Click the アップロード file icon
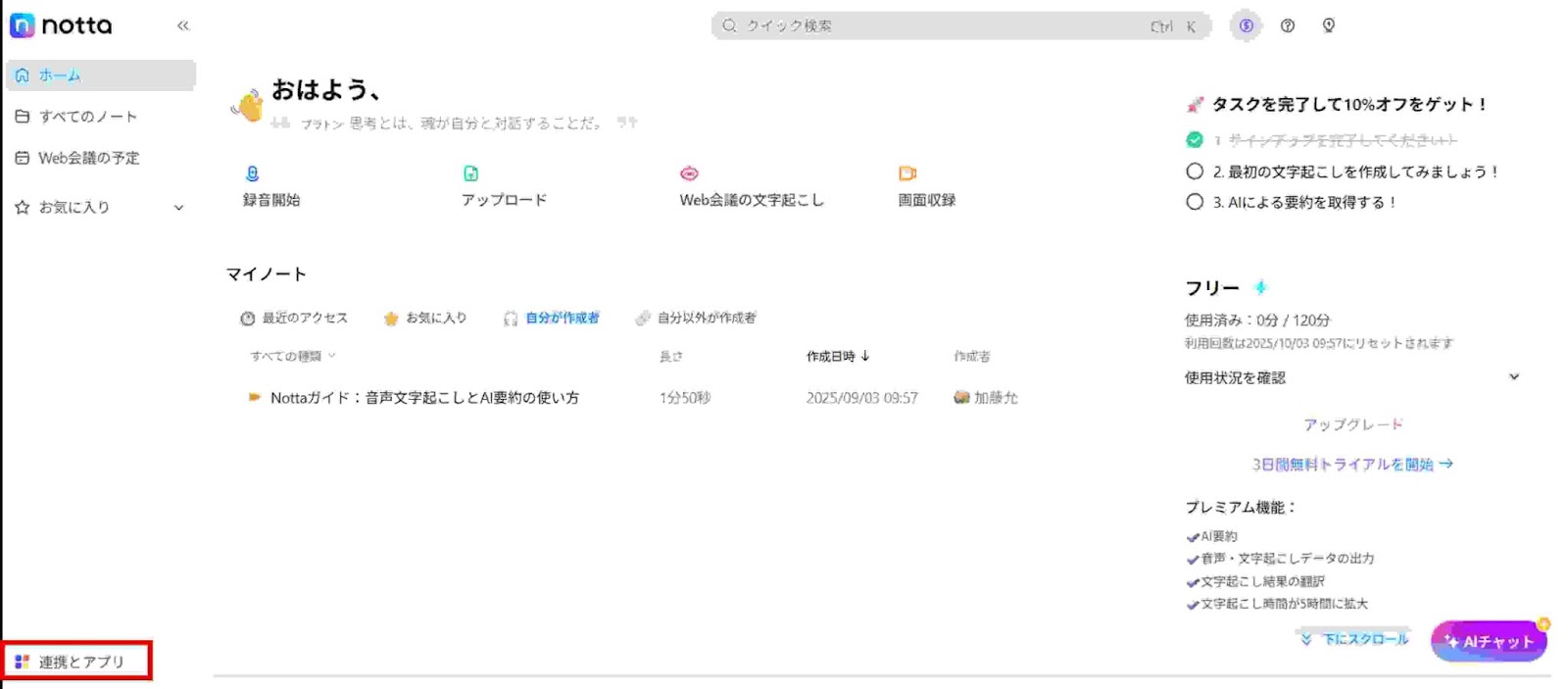 tap(470, 173)
